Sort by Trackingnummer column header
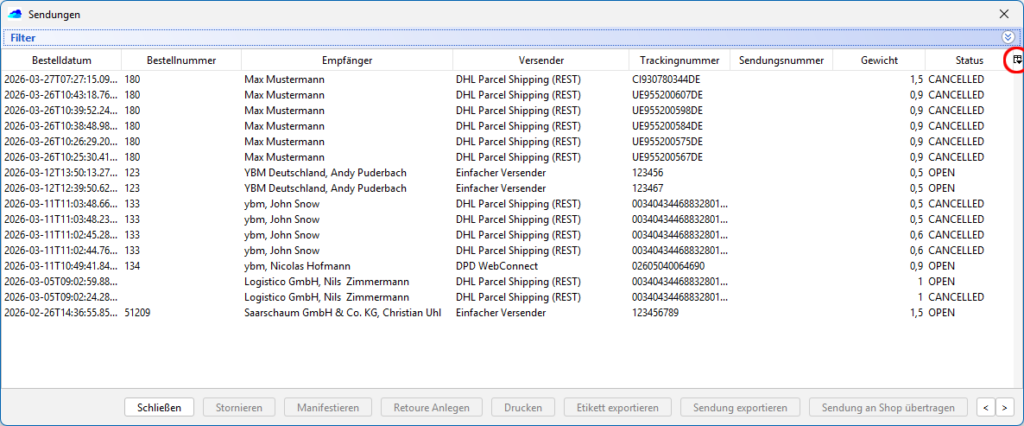 (x=679, y=61)
